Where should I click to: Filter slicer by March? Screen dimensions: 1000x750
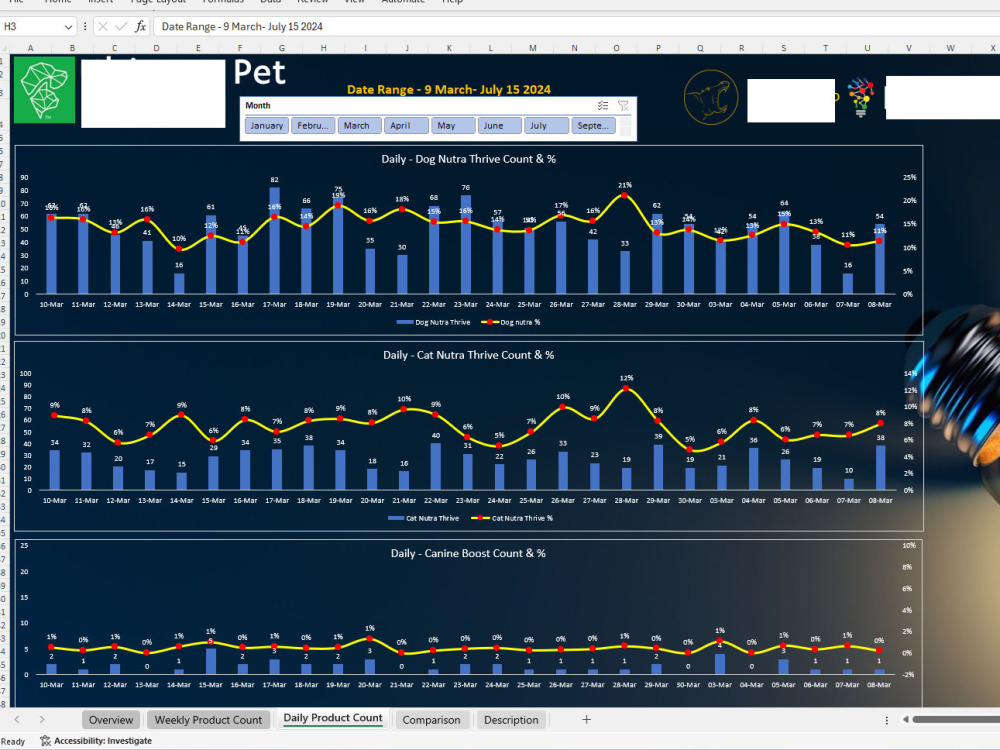pyautogui.click(x=360, y=126)
